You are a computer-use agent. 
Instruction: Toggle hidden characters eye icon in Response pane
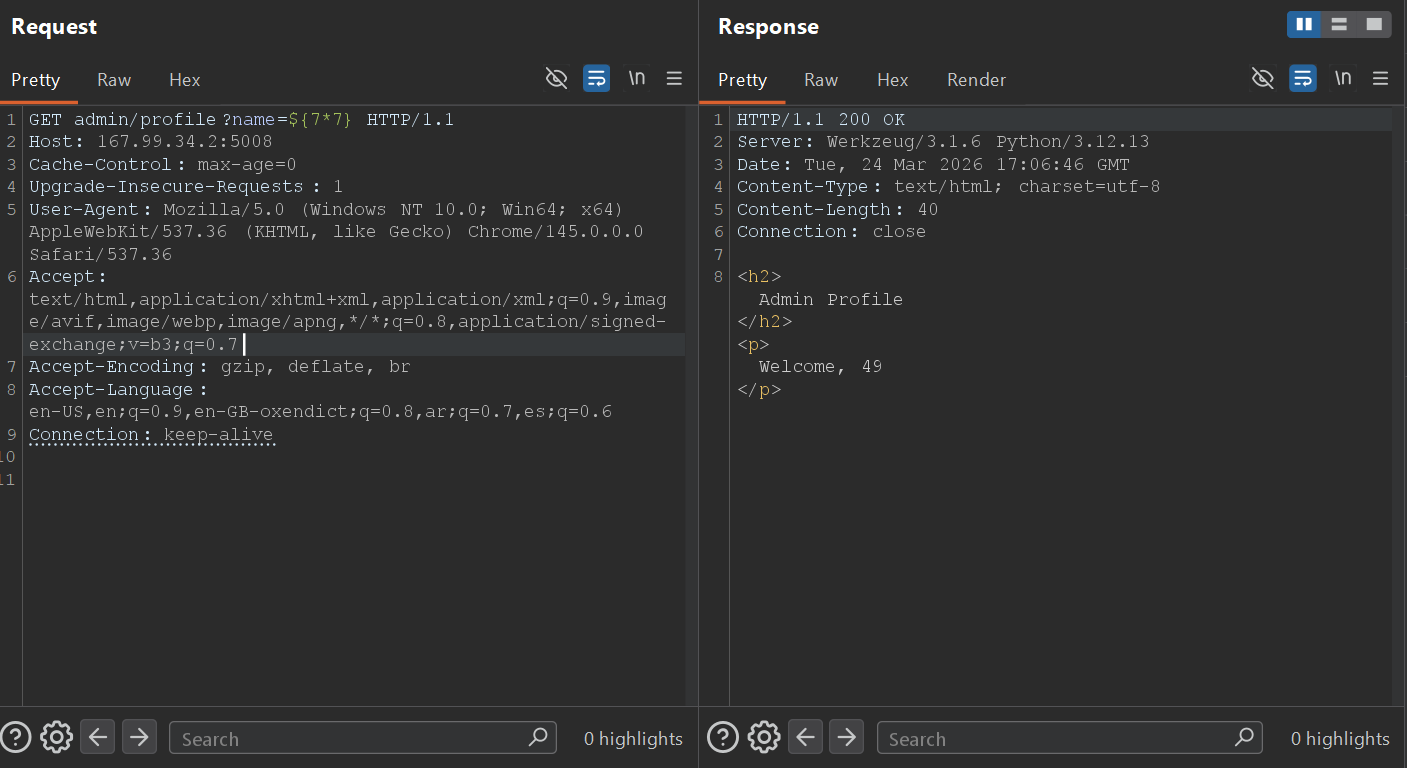1263,79
